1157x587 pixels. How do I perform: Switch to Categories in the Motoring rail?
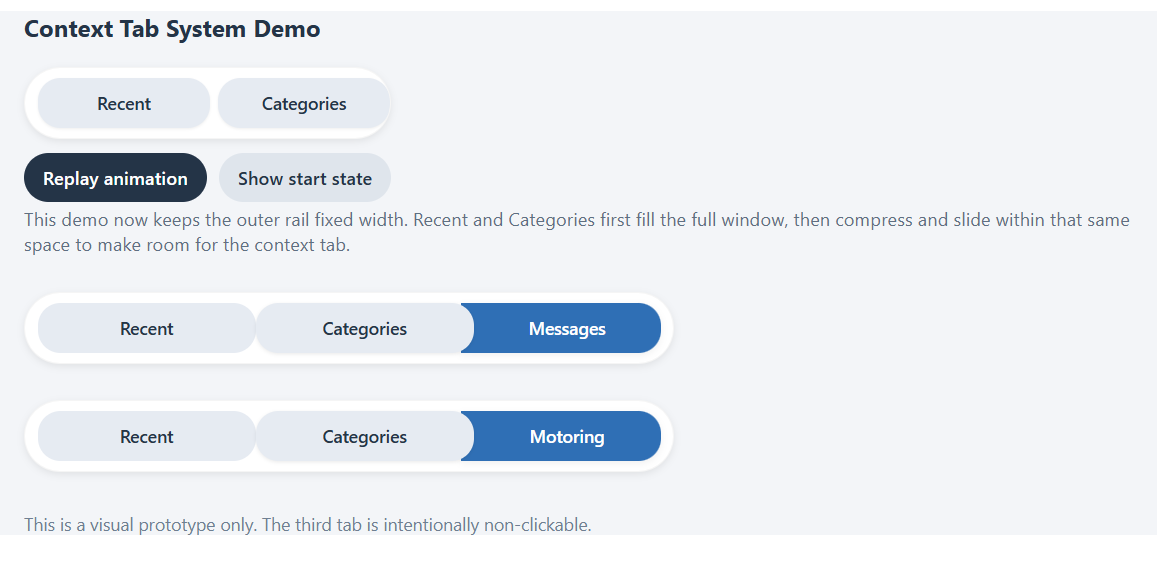click(x=364, y=437)
